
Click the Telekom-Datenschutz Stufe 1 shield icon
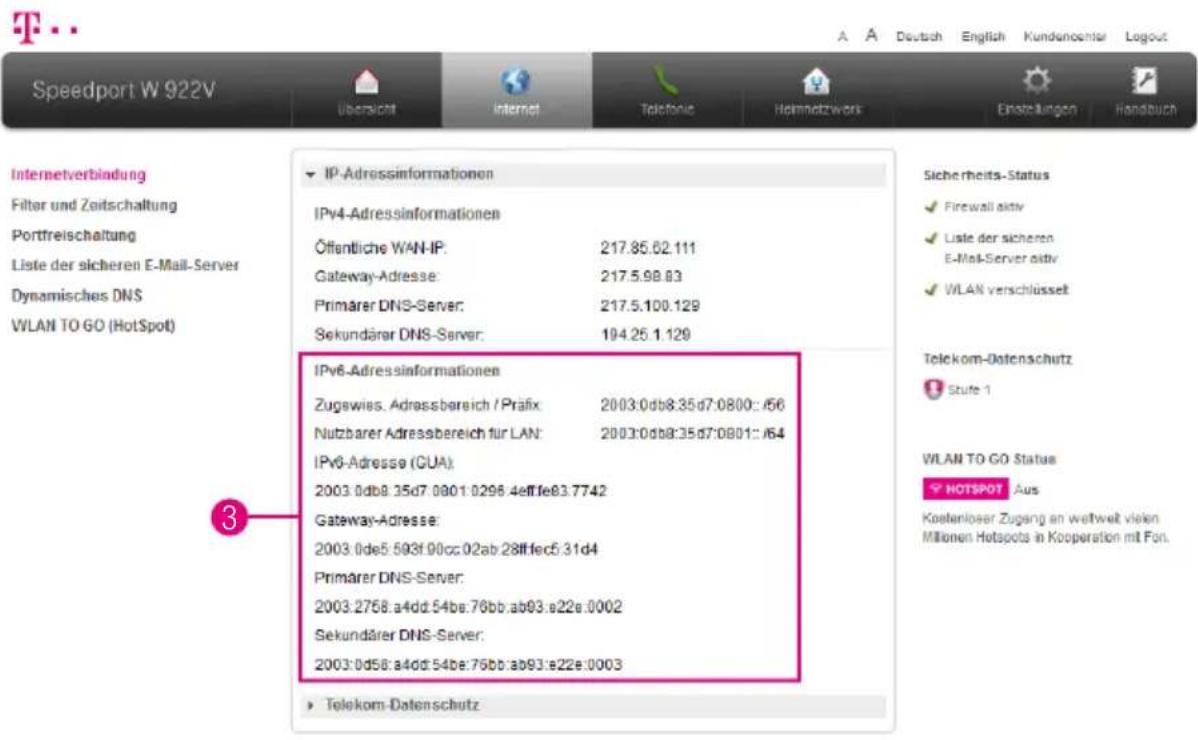933,389
